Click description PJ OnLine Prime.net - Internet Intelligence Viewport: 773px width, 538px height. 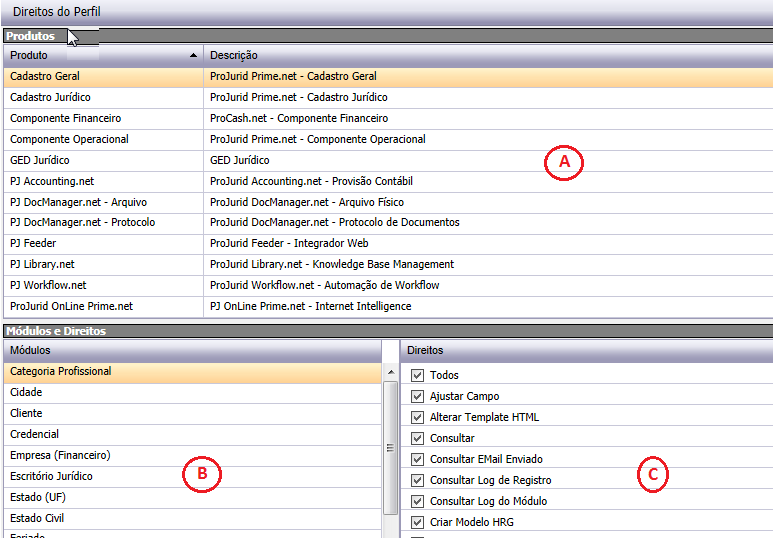pos(311,306)
